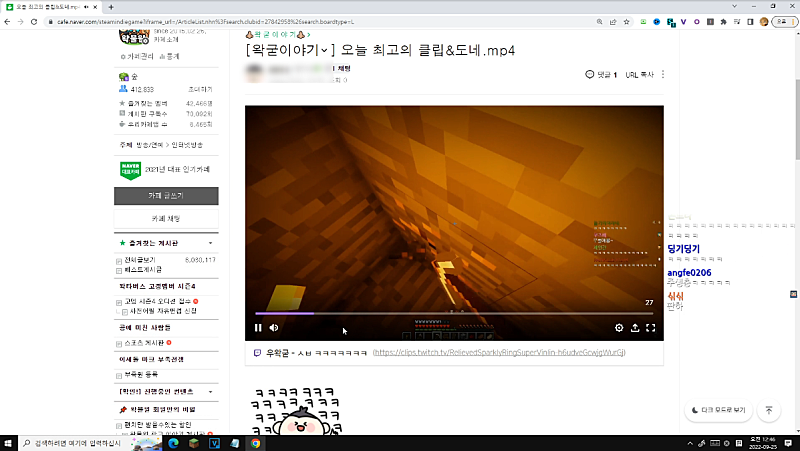Click the share icon in the video player

click(x=635, y=328)
